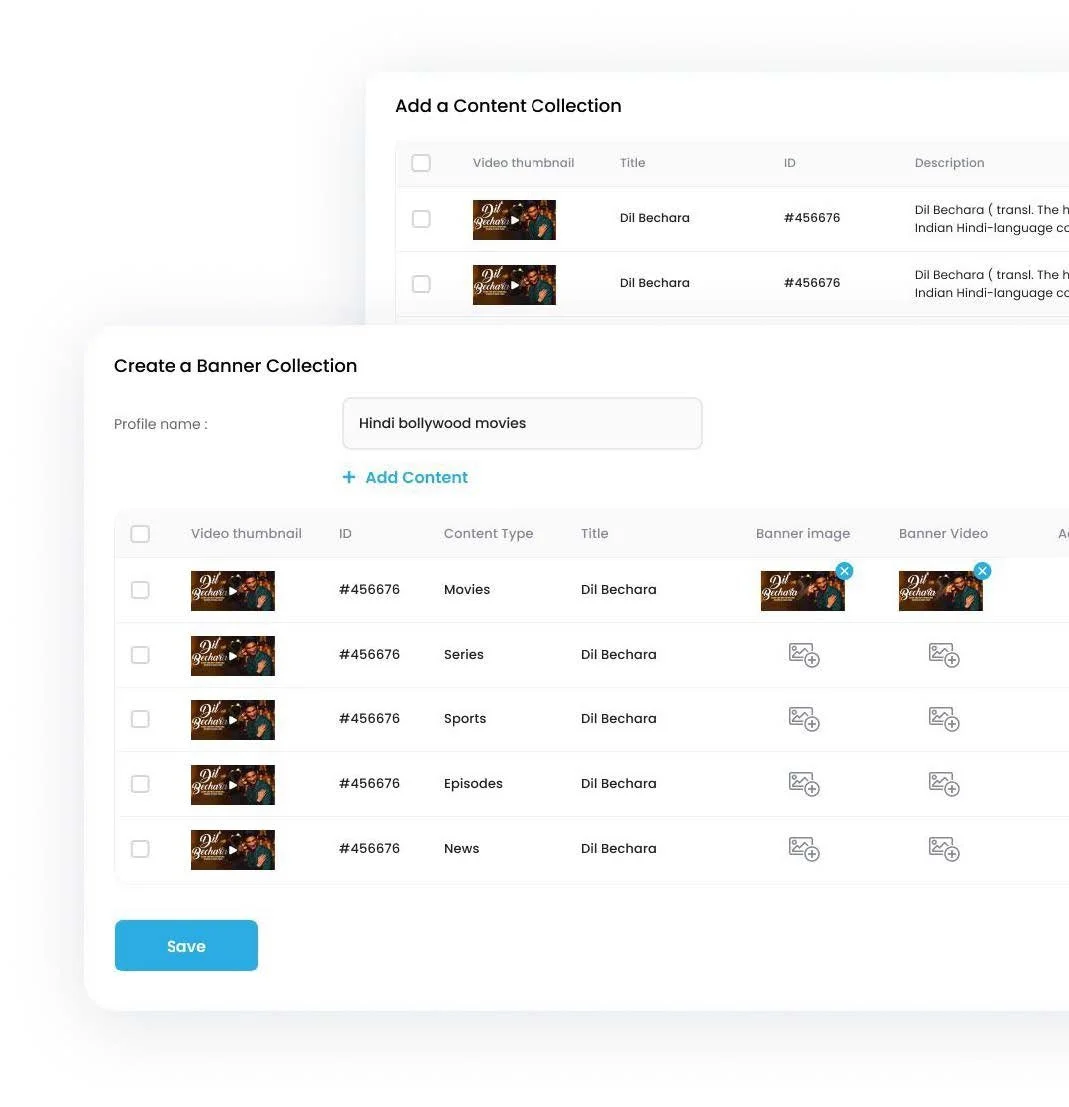Add a banner image for the Episodes row
The image size is (1069, 1107).
[x=804, y=784]
